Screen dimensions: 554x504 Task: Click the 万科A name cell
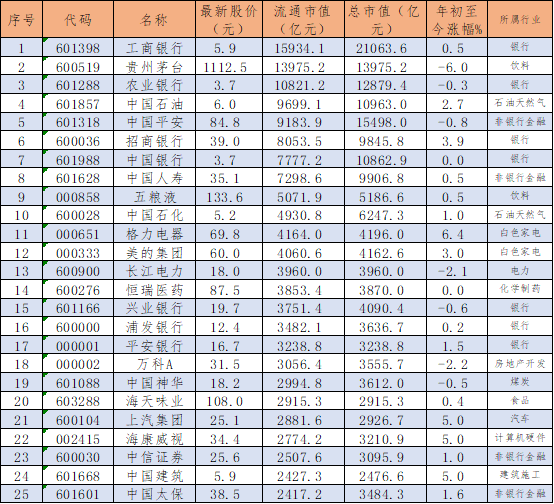click(x=154, y=363)
